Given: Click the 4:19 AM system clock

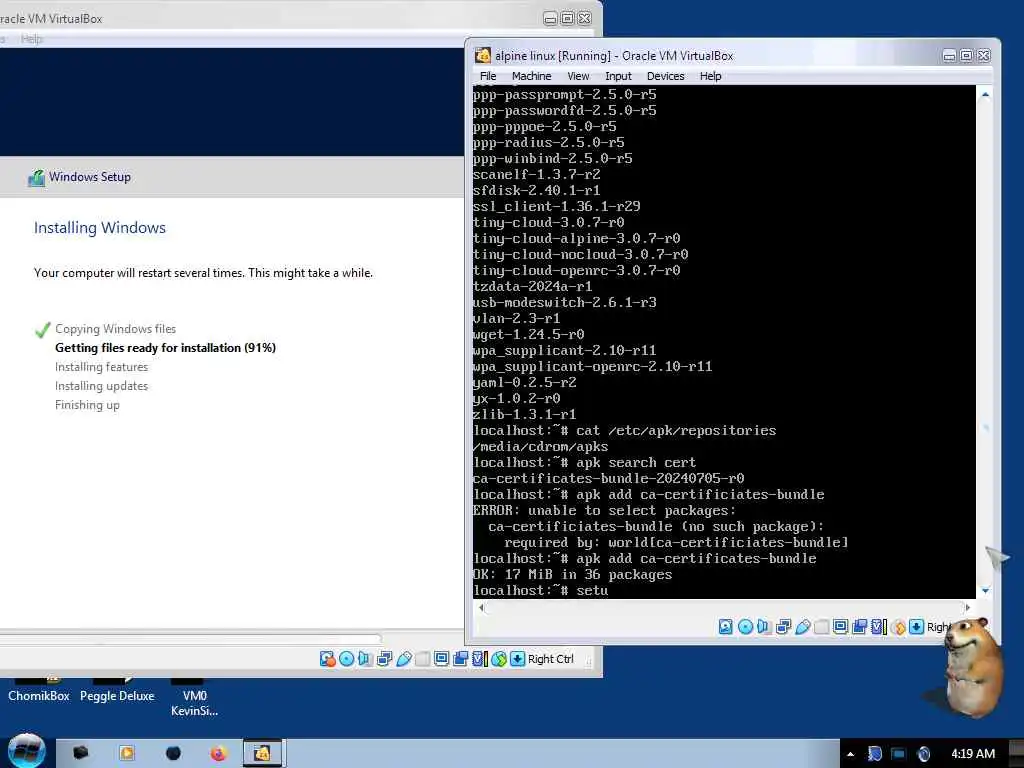Looking at the screenshot, I should (973, 754).
